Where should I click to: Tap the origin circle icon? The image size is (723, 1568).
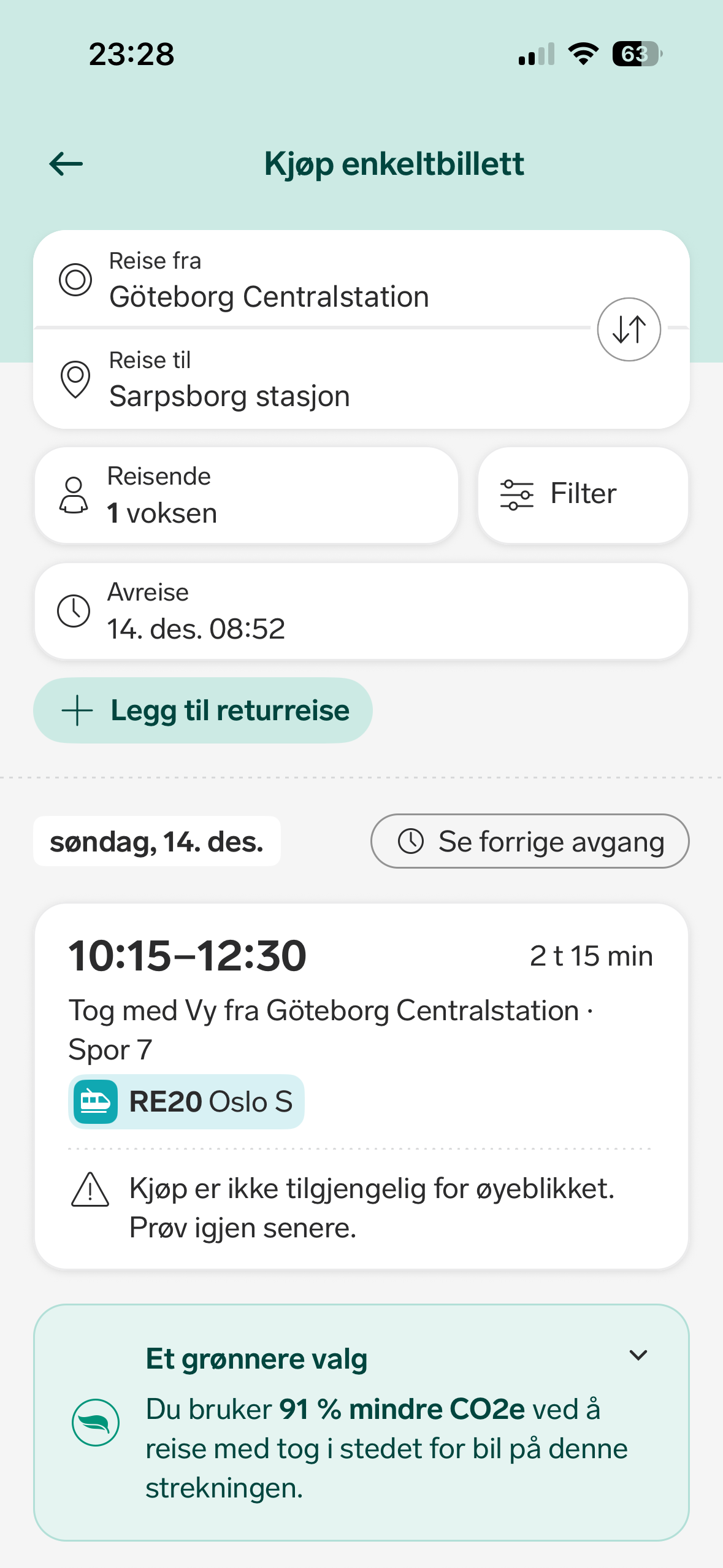point(75,280)
